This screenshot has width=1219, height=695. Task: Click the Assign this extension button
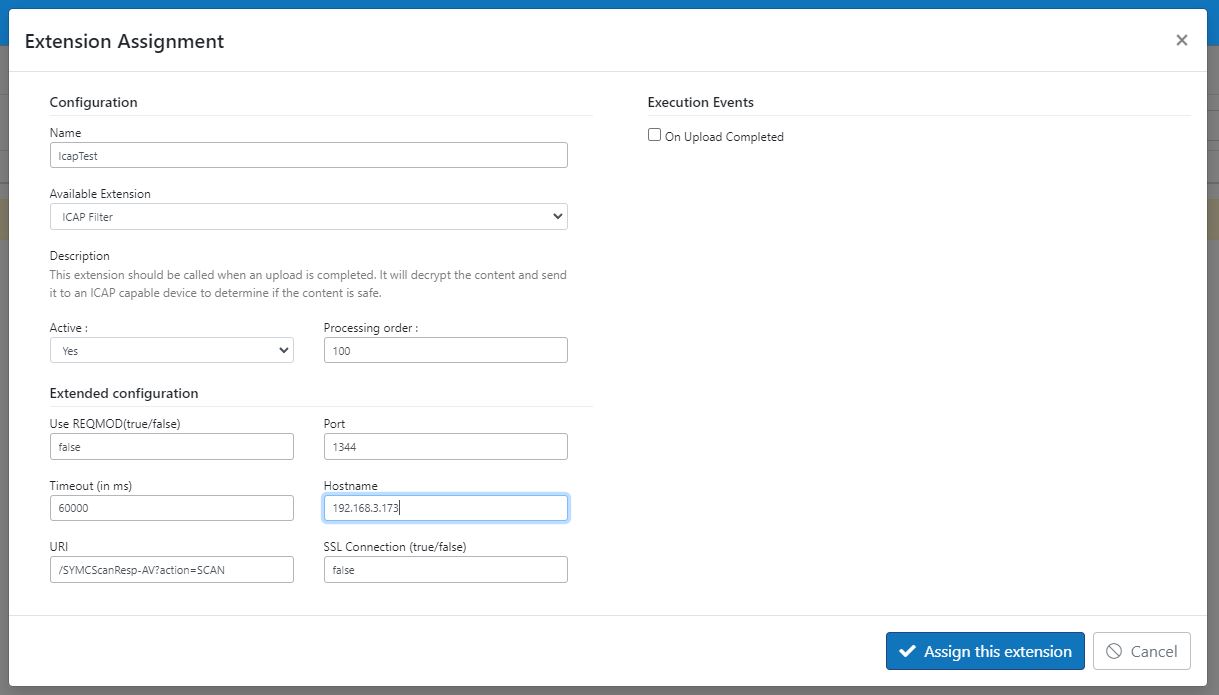985,651
